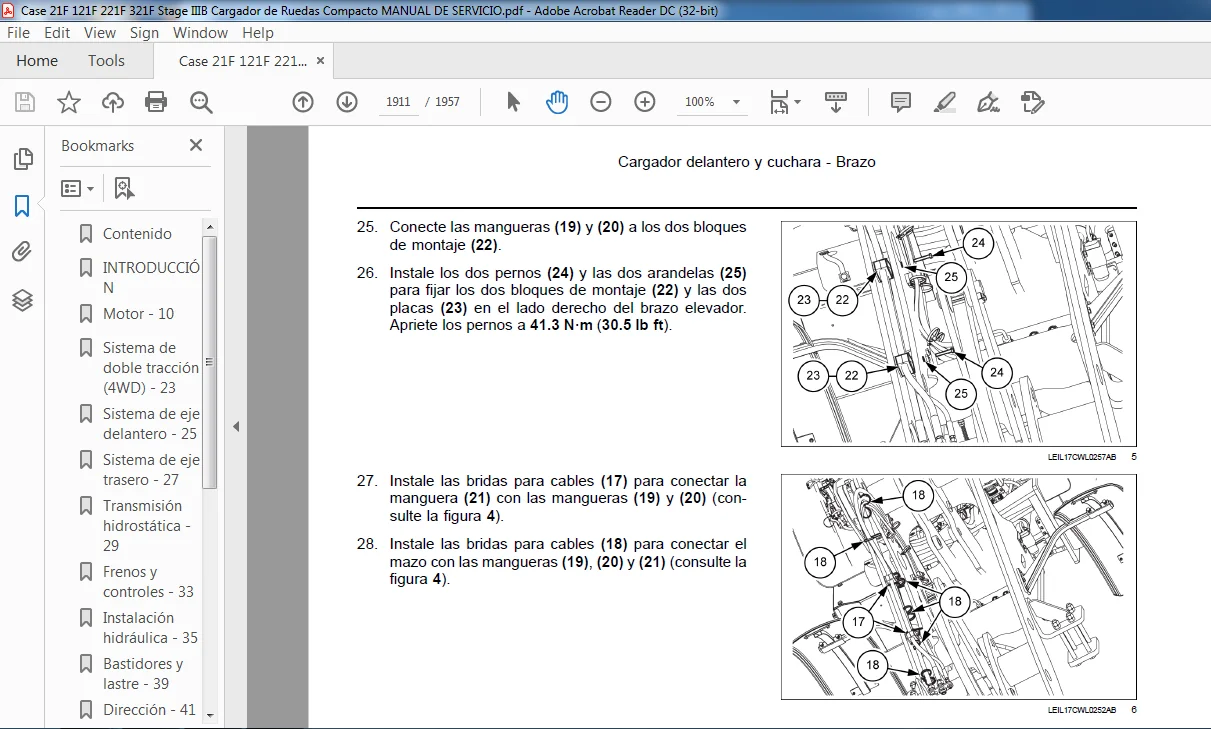This screenshot has width=1211, height=729.
Task: Click the figure 6 cable ties diagram
Action: (x=958, y=587)
